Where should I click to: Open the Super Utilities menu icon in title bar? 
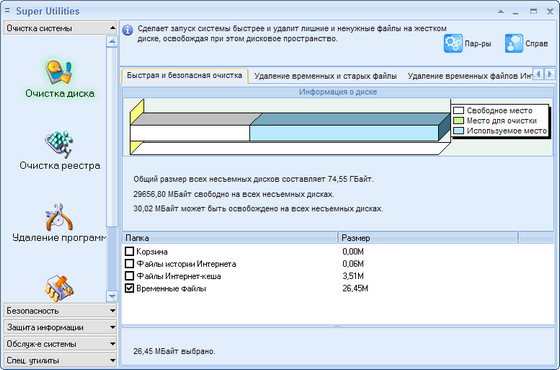point(8,11)
